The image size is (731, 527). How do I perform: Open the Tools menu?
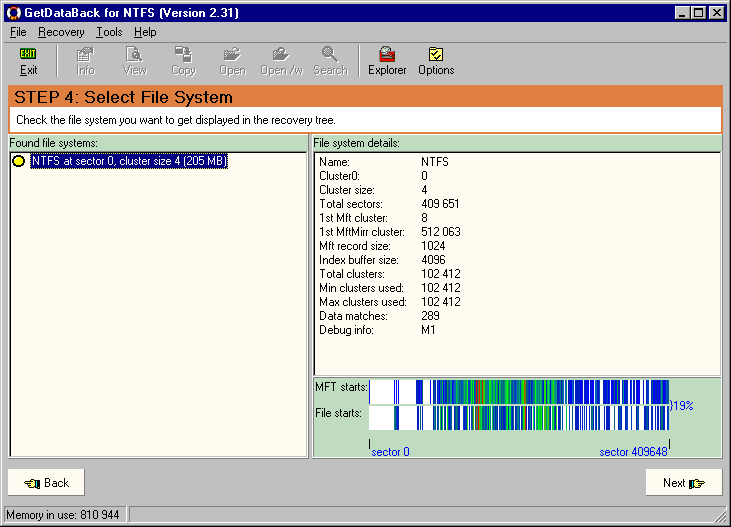click(x=109, y=32)
